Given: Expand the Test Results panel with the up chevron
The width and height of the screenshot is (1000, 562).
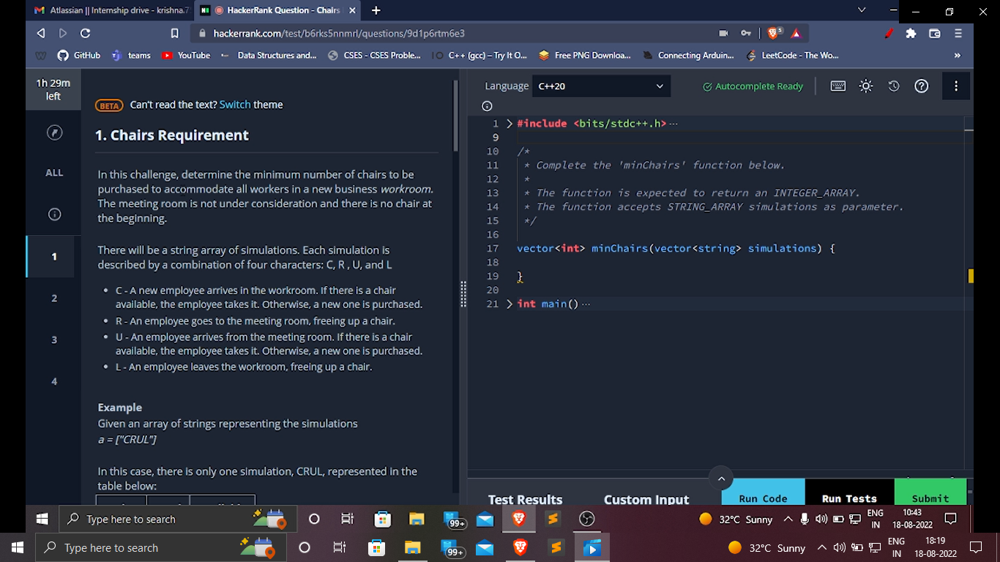Looking at the screenshot, I should pos(719,478).
